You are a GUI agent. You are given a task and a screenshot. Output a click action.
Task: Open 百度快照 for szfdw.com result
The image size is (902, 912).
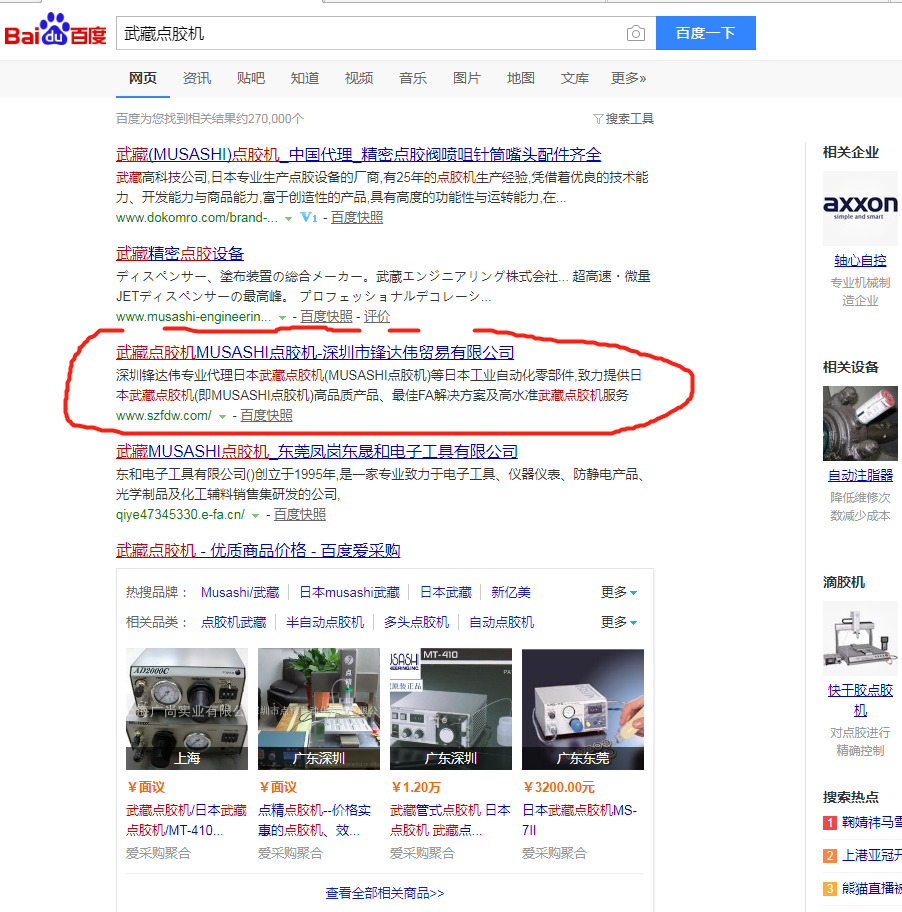point(266,415)
